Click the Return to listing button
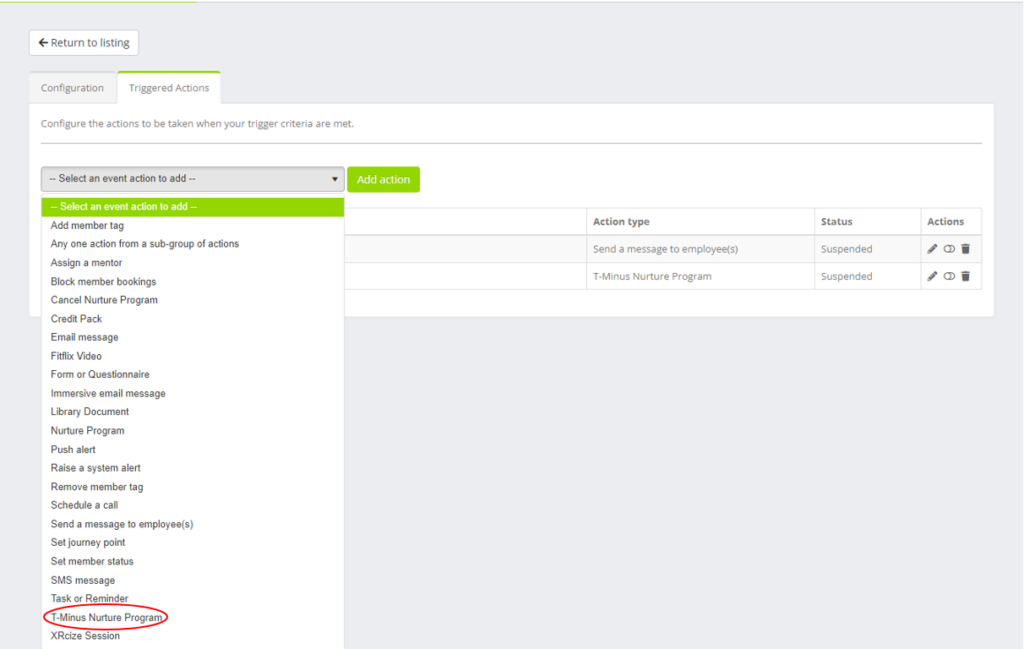 (x=83, y=42)
